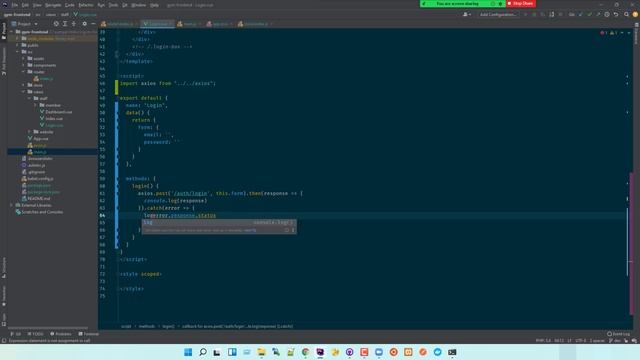Expand the components folder
The width and height of the screenshot is (640, 360).
tap(23, 65)
